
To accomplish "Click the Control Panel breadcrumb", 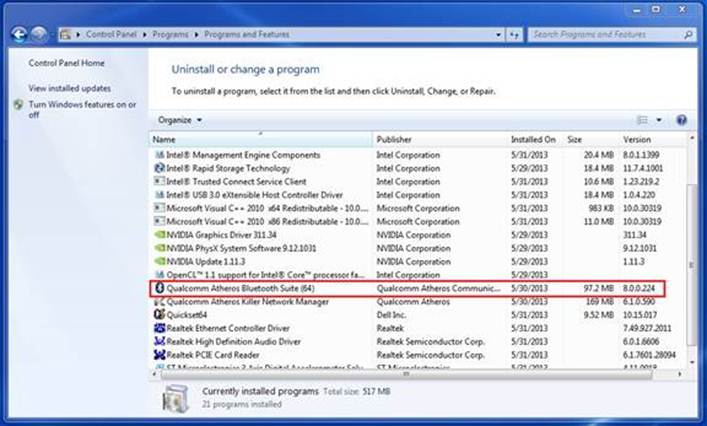I will point(111,35).
